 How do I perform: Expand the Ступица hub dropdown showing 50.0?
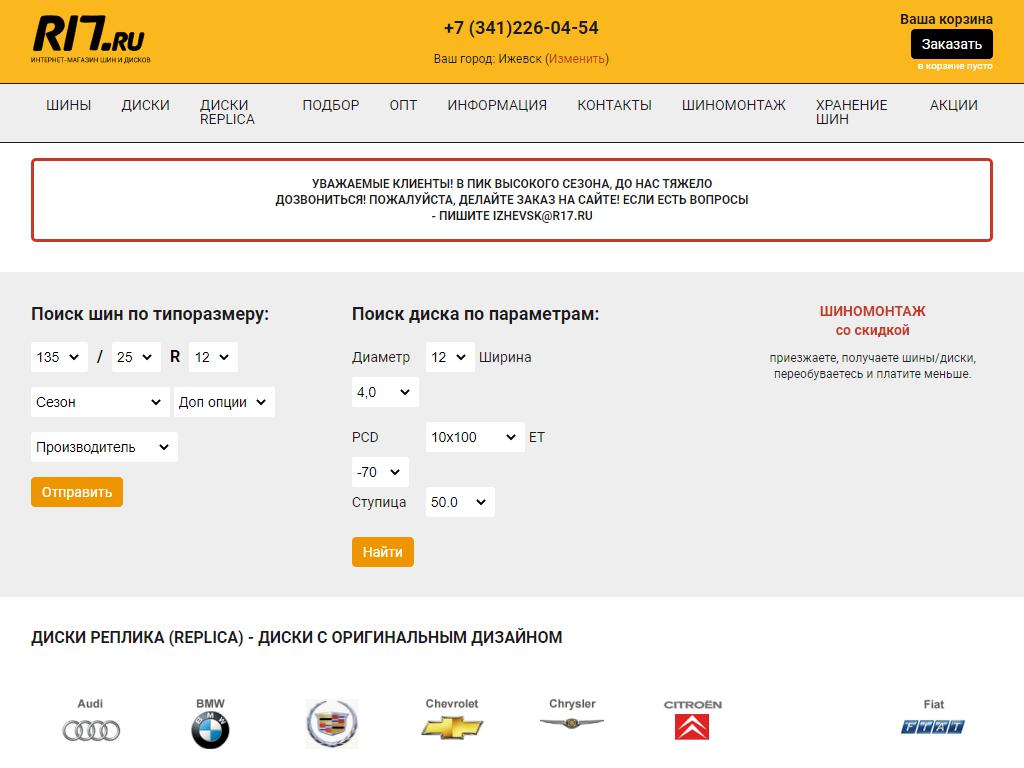[x=460, y=502]
